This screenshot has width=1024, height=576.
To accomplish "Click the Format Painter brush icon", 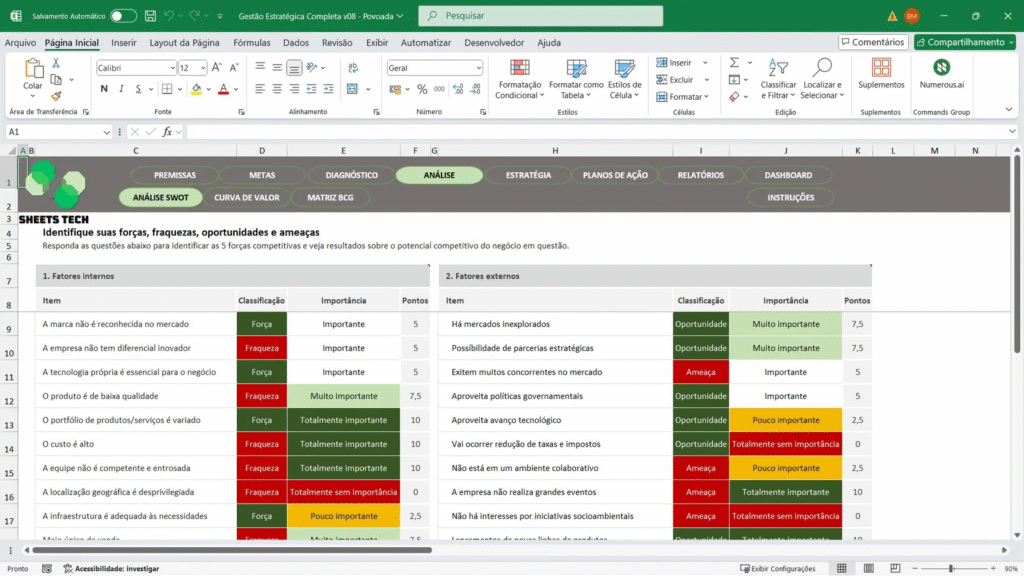I will tap(56, 96).
